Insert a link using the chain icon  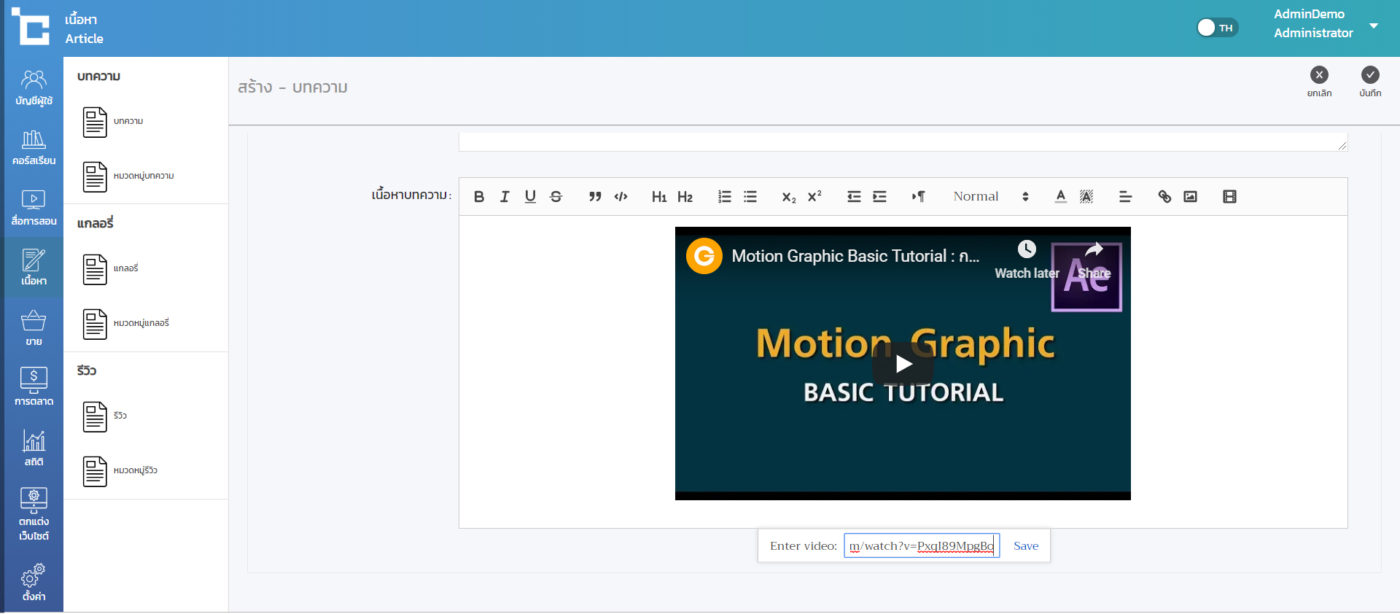point(1164,197)
